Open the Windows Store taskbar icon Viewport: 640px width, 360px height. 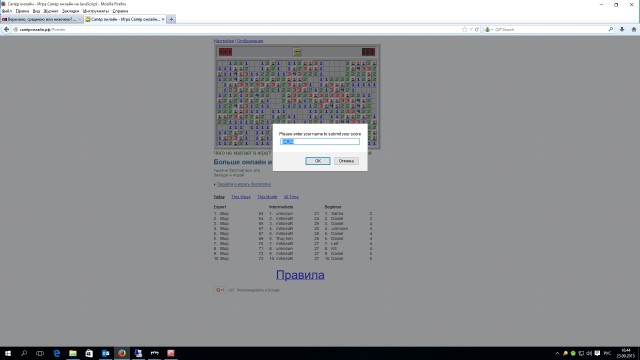tap(89, 353)
